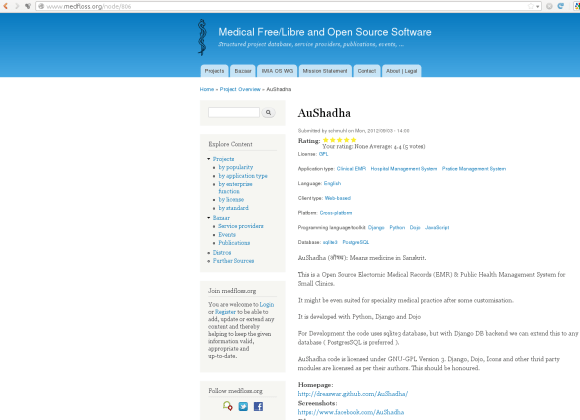Open the Bazaar sidebar link

[x=221, y=218]
